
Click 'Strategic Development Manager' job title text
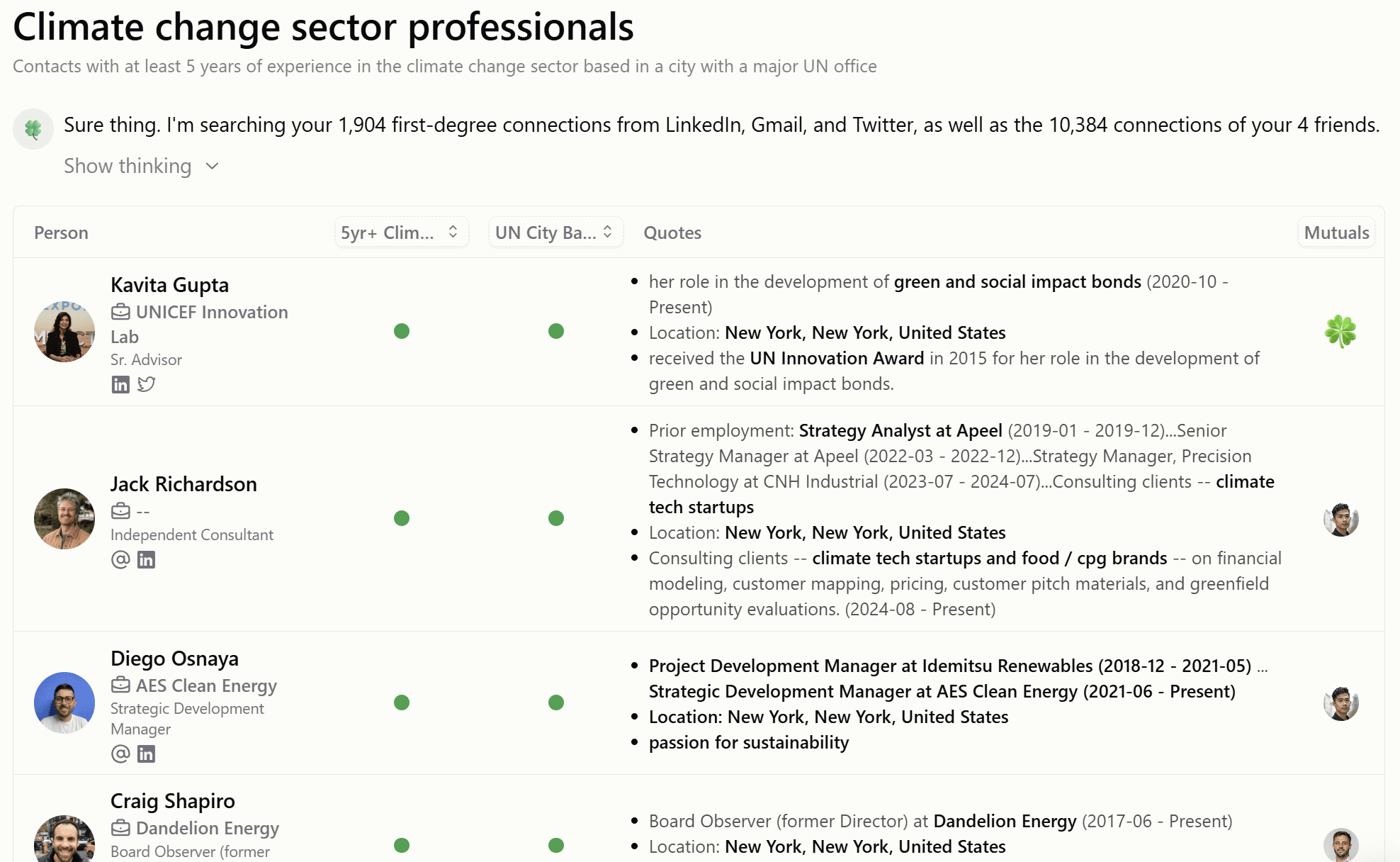click(187, 719)
